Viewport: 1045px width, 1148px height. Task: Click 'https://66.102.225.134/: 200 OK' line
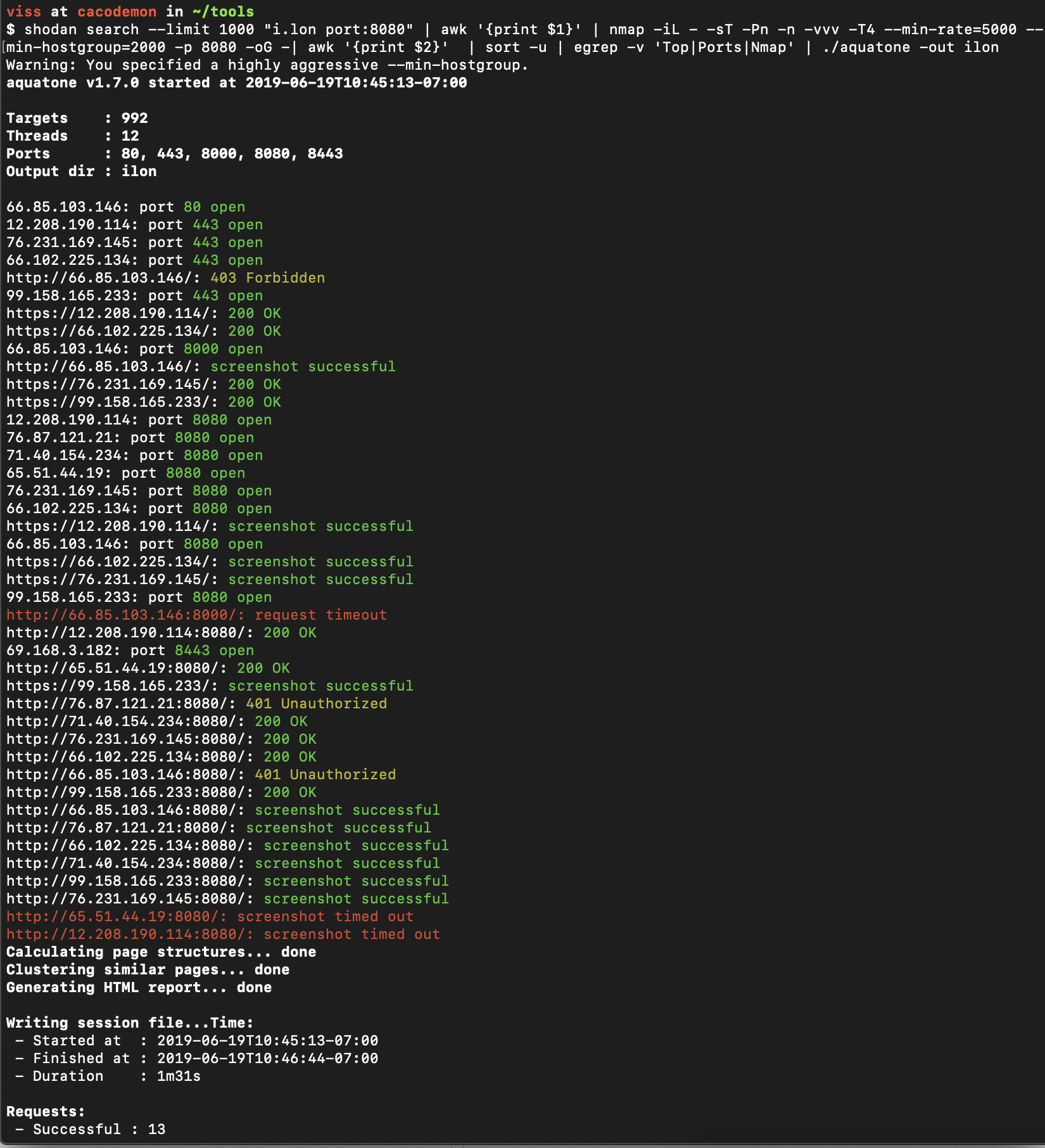(144, 331)
